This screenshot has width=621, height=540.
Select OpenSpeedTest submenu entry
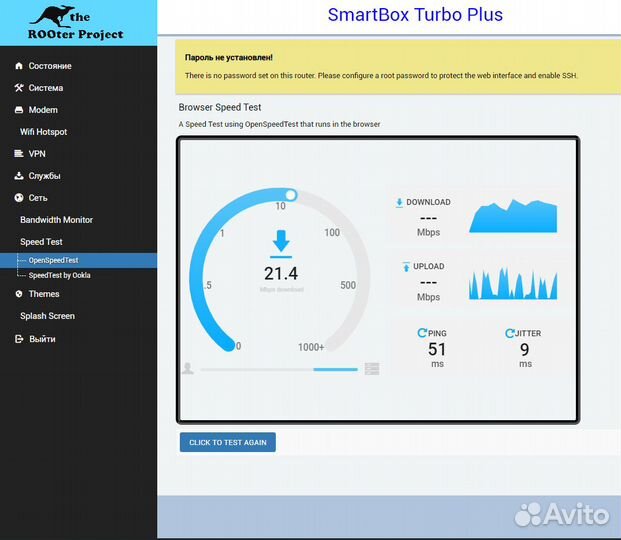[53, 260]
